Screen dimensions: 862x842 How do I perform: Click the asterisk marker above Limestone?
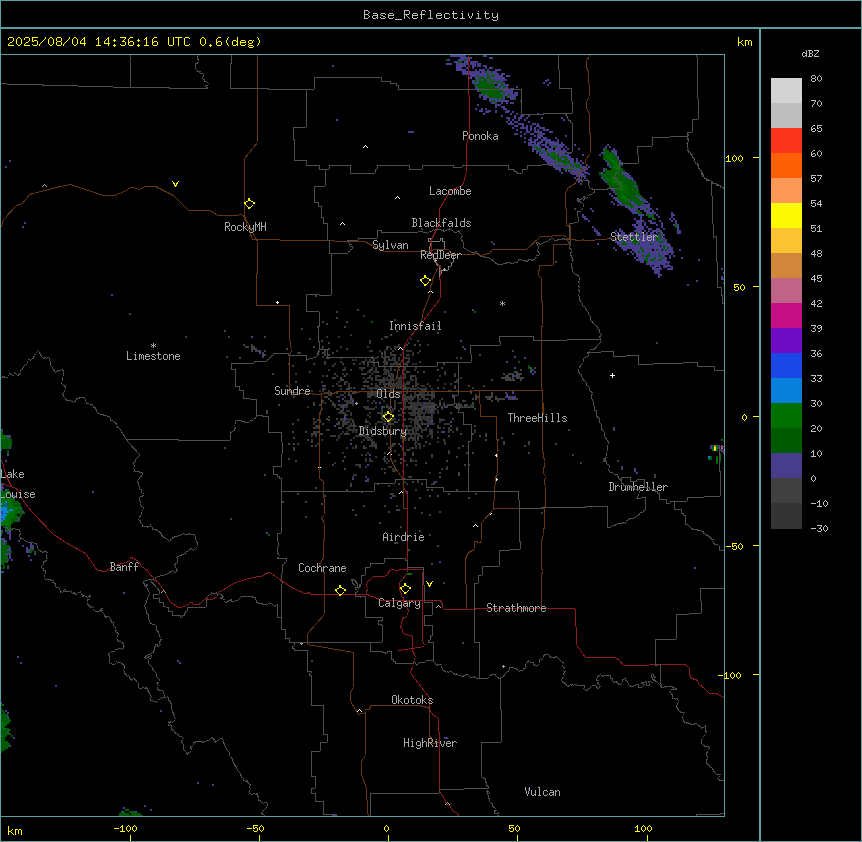(x=153, y=345)
